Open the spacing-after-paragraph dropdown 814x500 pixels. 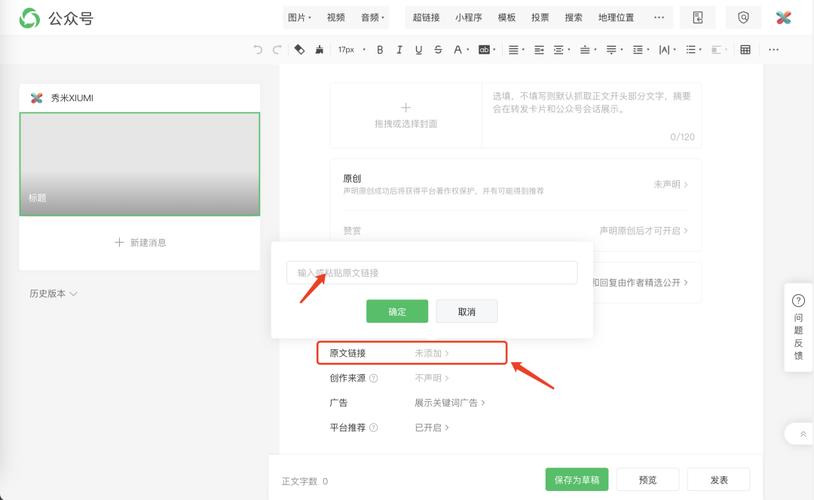click(x=614, y=50)
